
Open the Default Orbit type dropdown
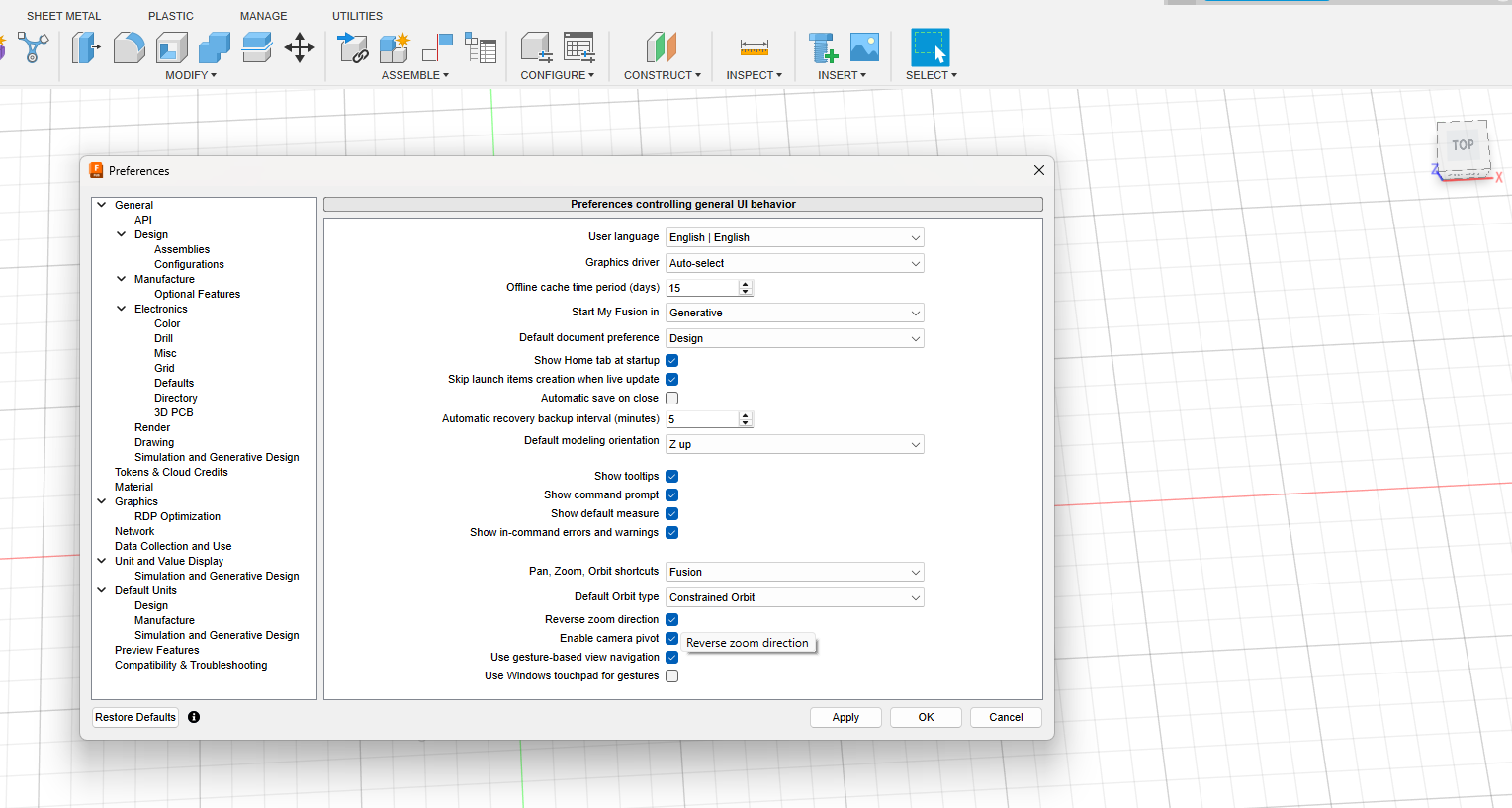pyautogui.click(x=795, y=597)
